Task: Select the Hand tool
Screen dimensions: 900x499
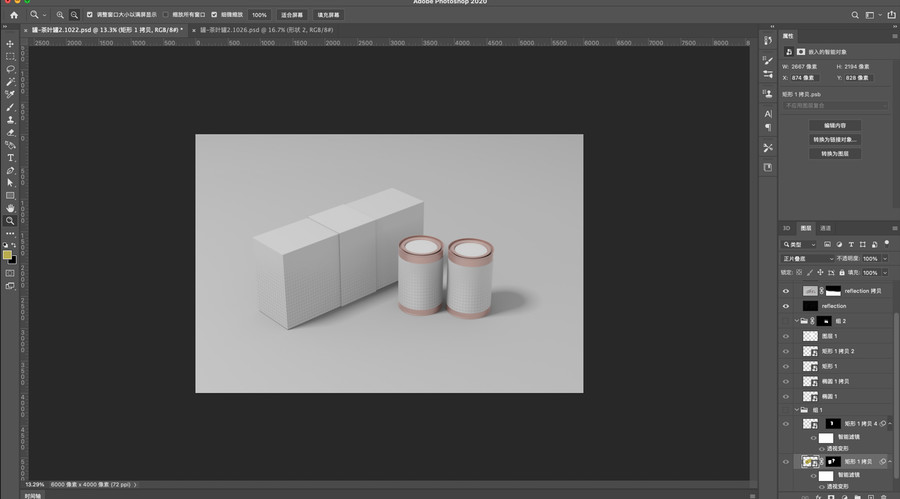Action: click(x=10, y=208)
